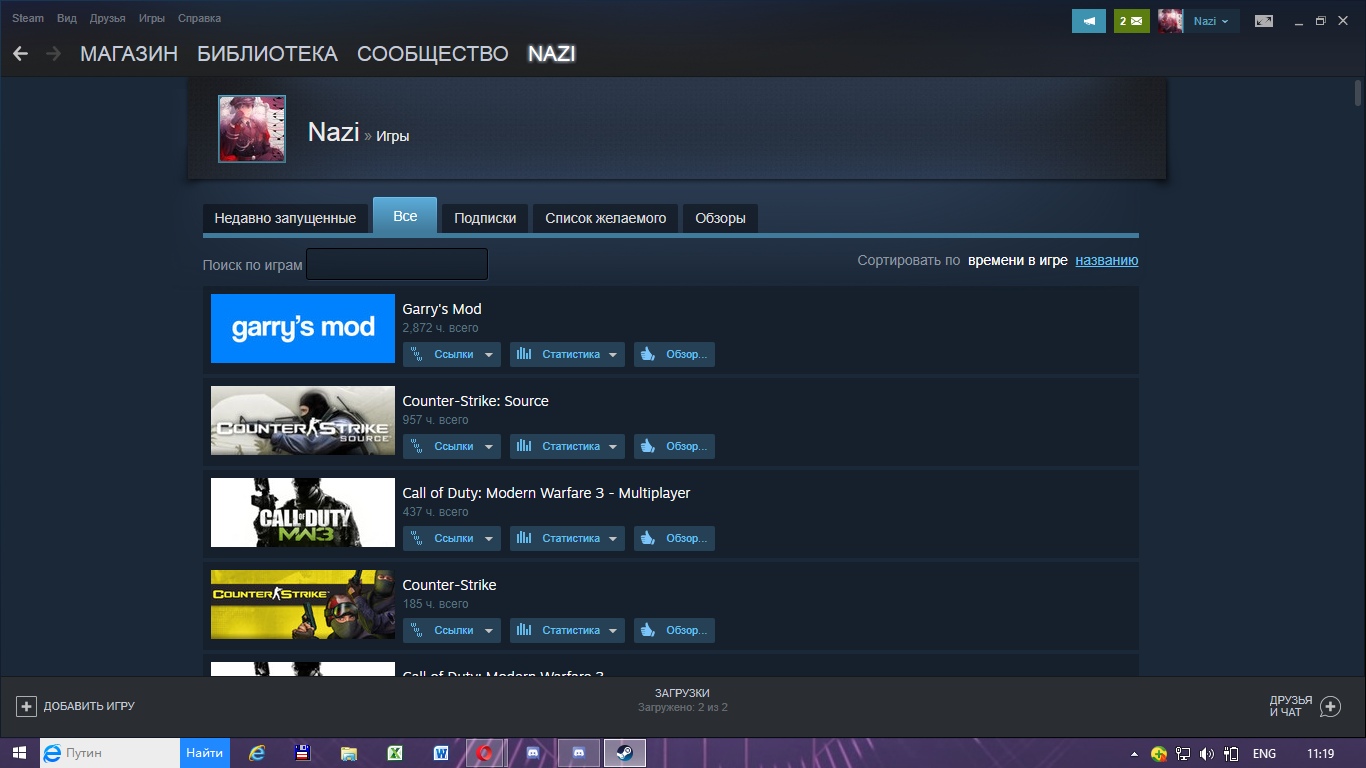Image resolution: width=1366 pixels, height=768 pixels.
Task: Expand account dropdown in title bar
Action: tap(1211, 21)
